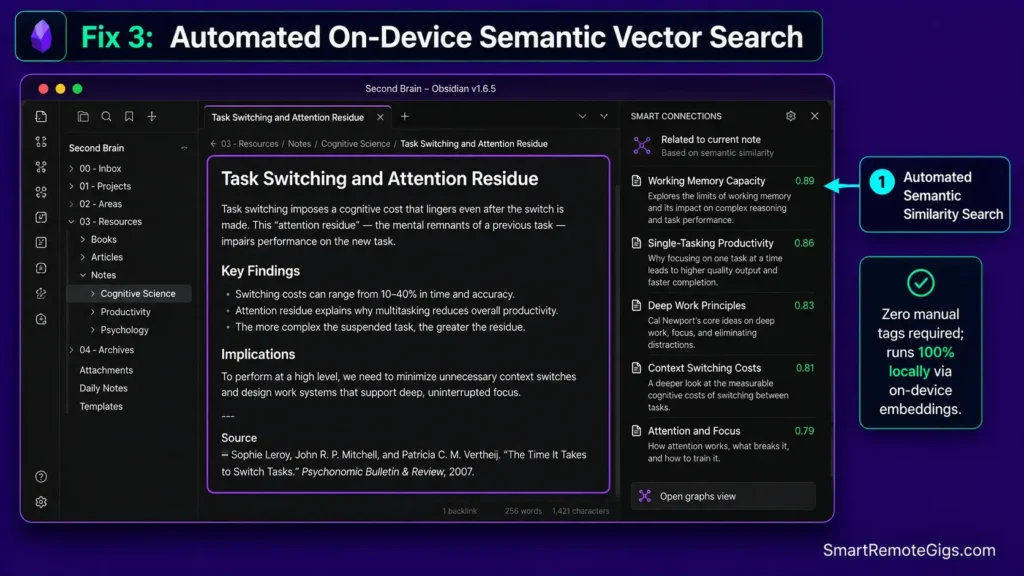Open Obsidian settings gear in left ribbon
The height and width of the screenshot is (576, 1024).
pyautogui.click(x=41, y=502)
